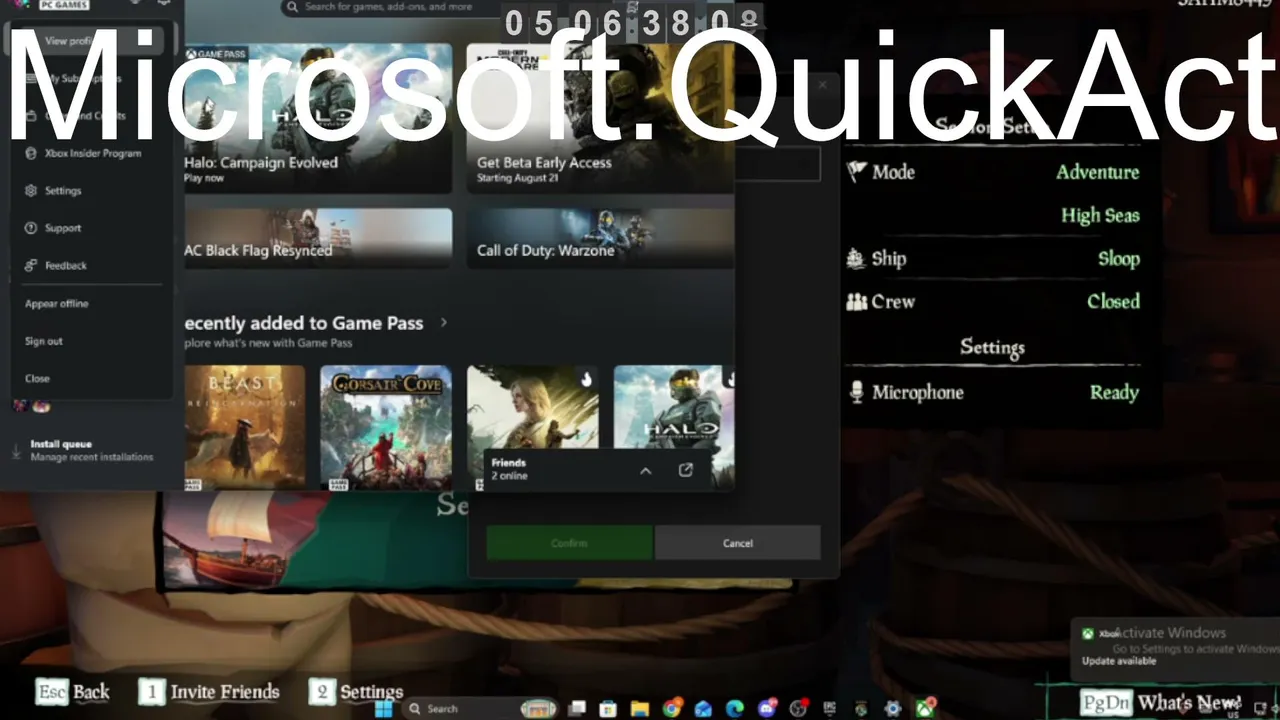
Task: Click the Xbox app search field
Action: (390, 8)
